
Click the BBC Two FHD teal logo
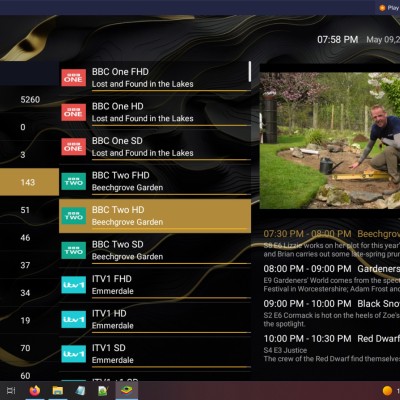click(x=74, y=181)
